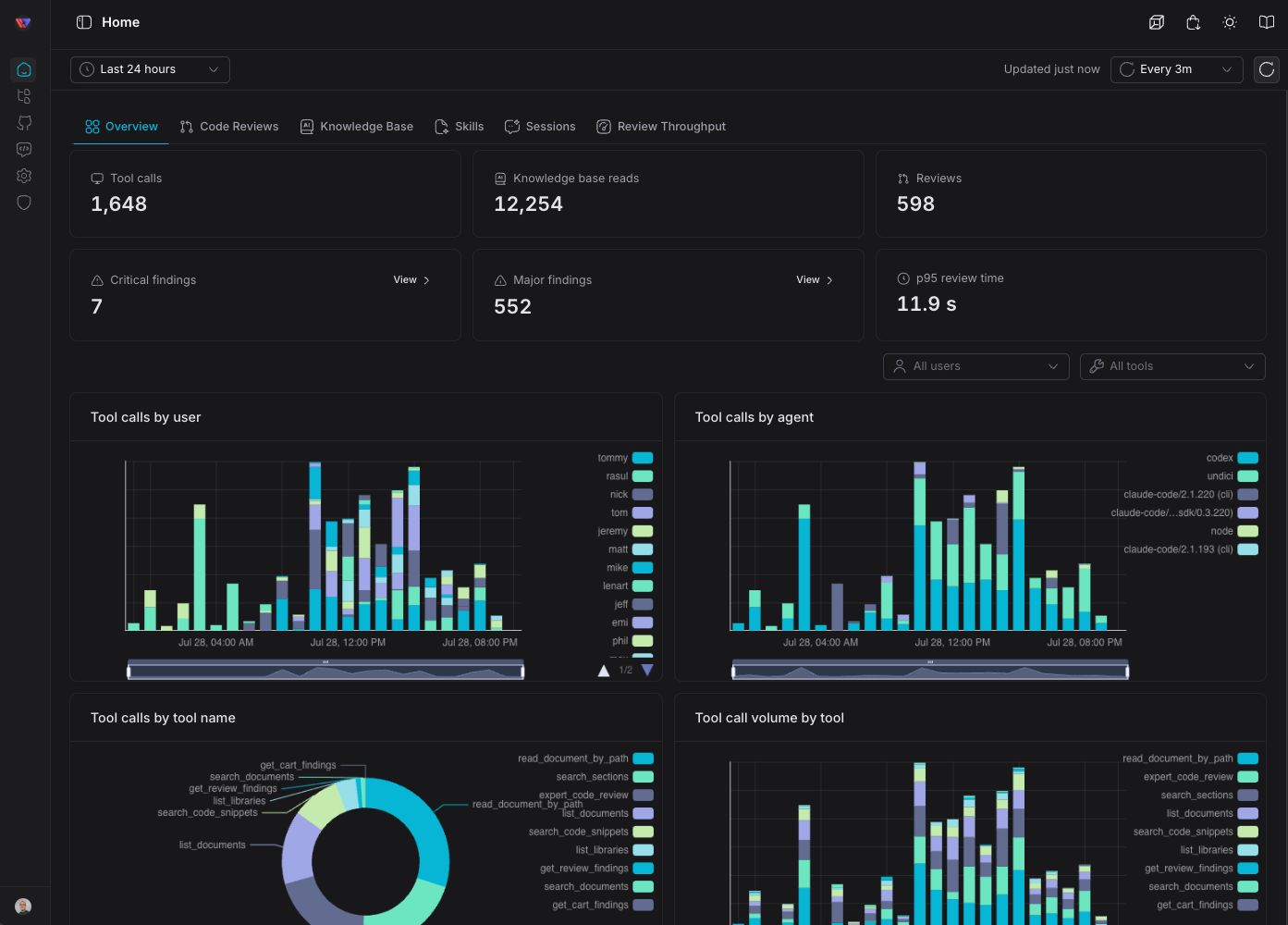Expand the All tools filter dropdown

(1172, 366)
